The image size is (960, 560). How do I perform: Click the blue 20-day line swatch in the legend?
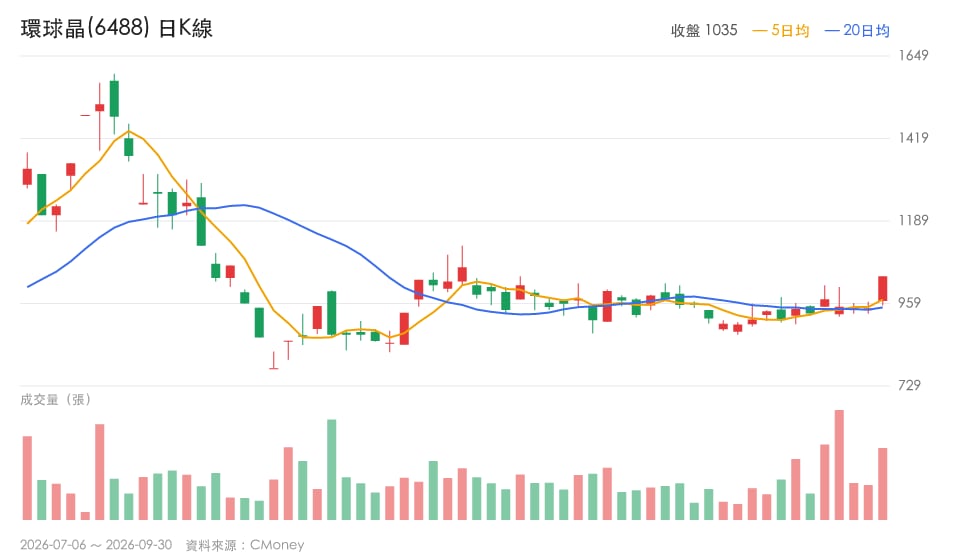point(832,31)
